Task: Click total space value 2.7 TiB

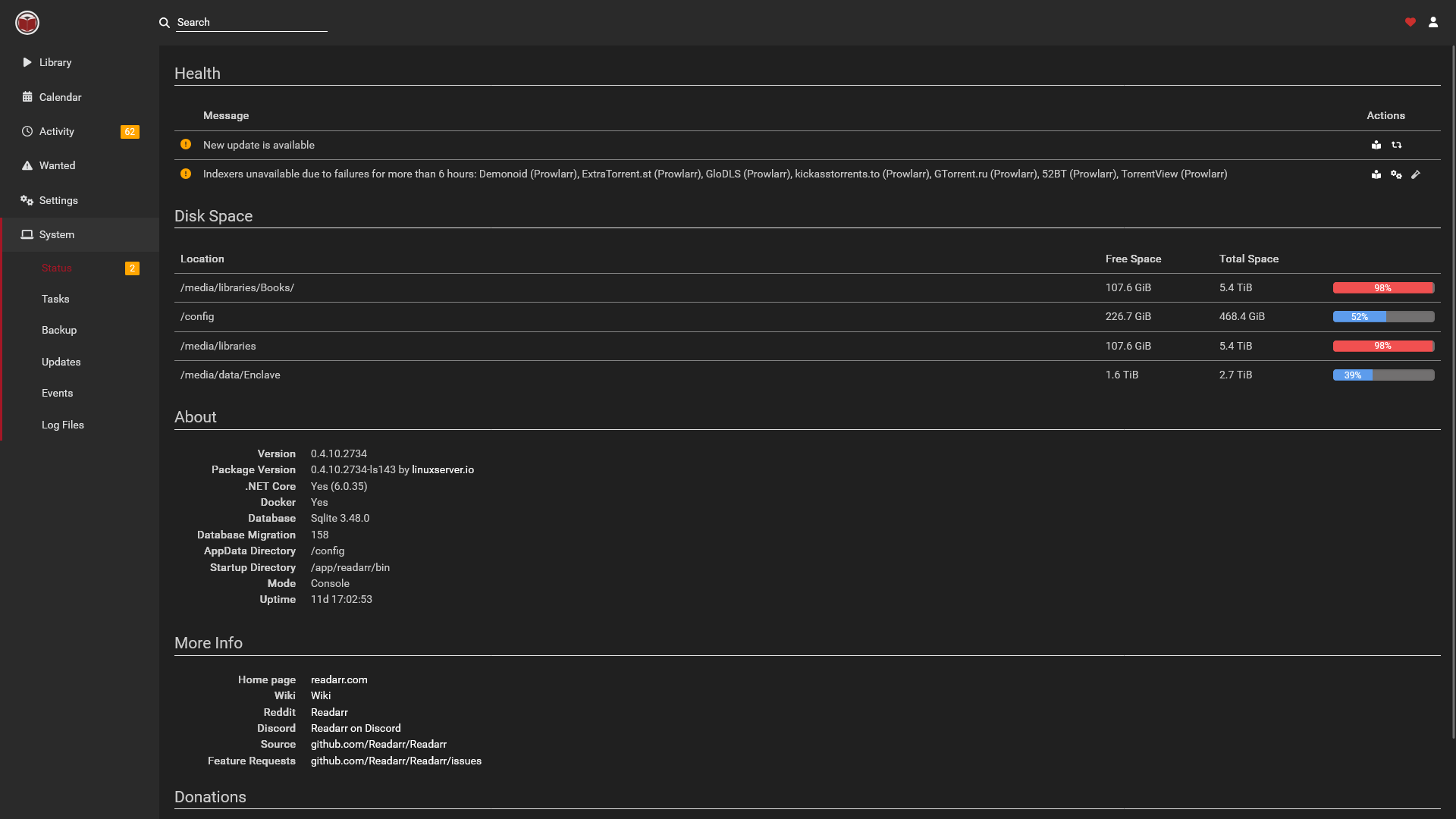Action: [x=1236, y=375]
